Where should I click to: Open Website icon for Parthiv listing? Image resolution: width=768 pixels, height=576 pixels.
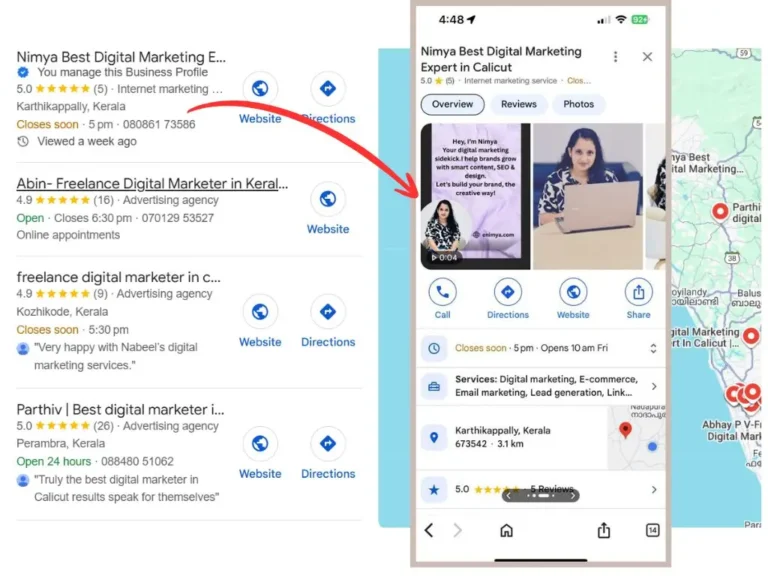point(260,443)
